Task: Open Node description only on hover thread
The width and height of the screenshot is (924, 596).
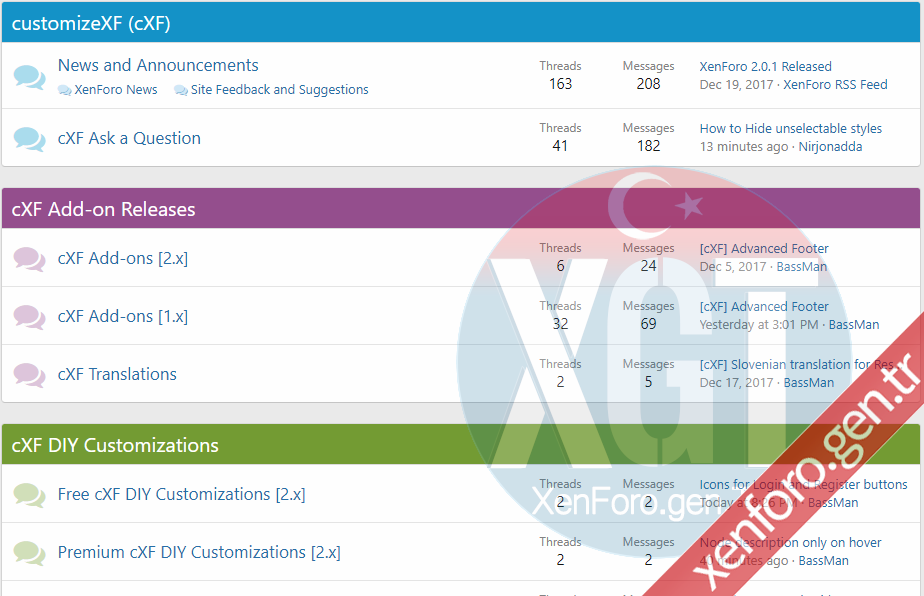Action: click(x=790, y=542)
